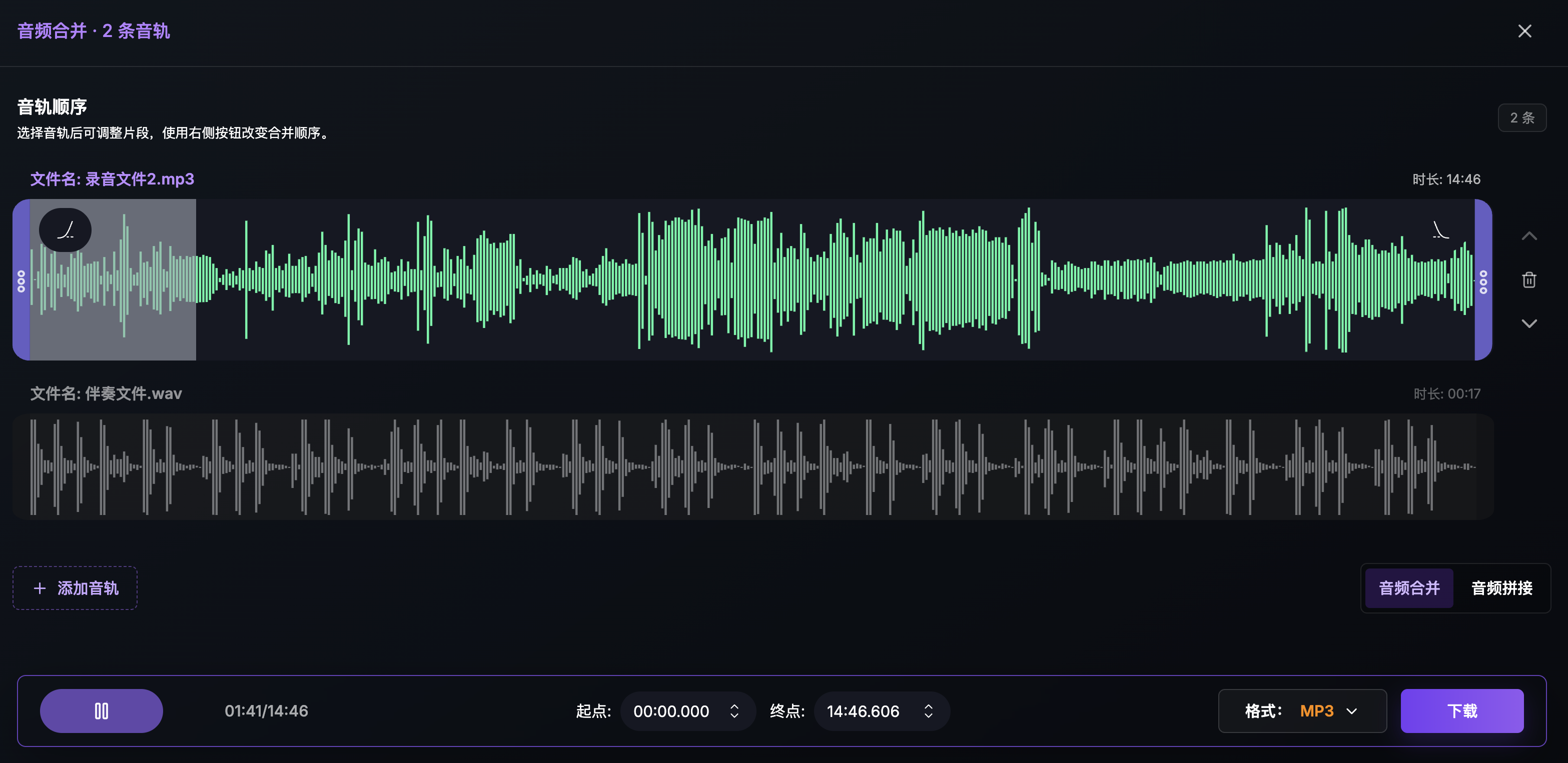This screenshot has width=1568, height=763.
Task: Click the gray played region of the waveform
Action: tap(113, 280)
